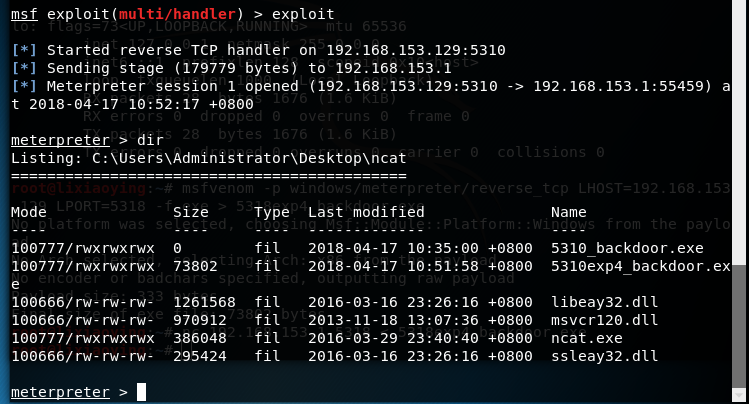Click the address 192.168.153.129:5310 in handler line
The image size is (749, 404).
click(416, 50)
